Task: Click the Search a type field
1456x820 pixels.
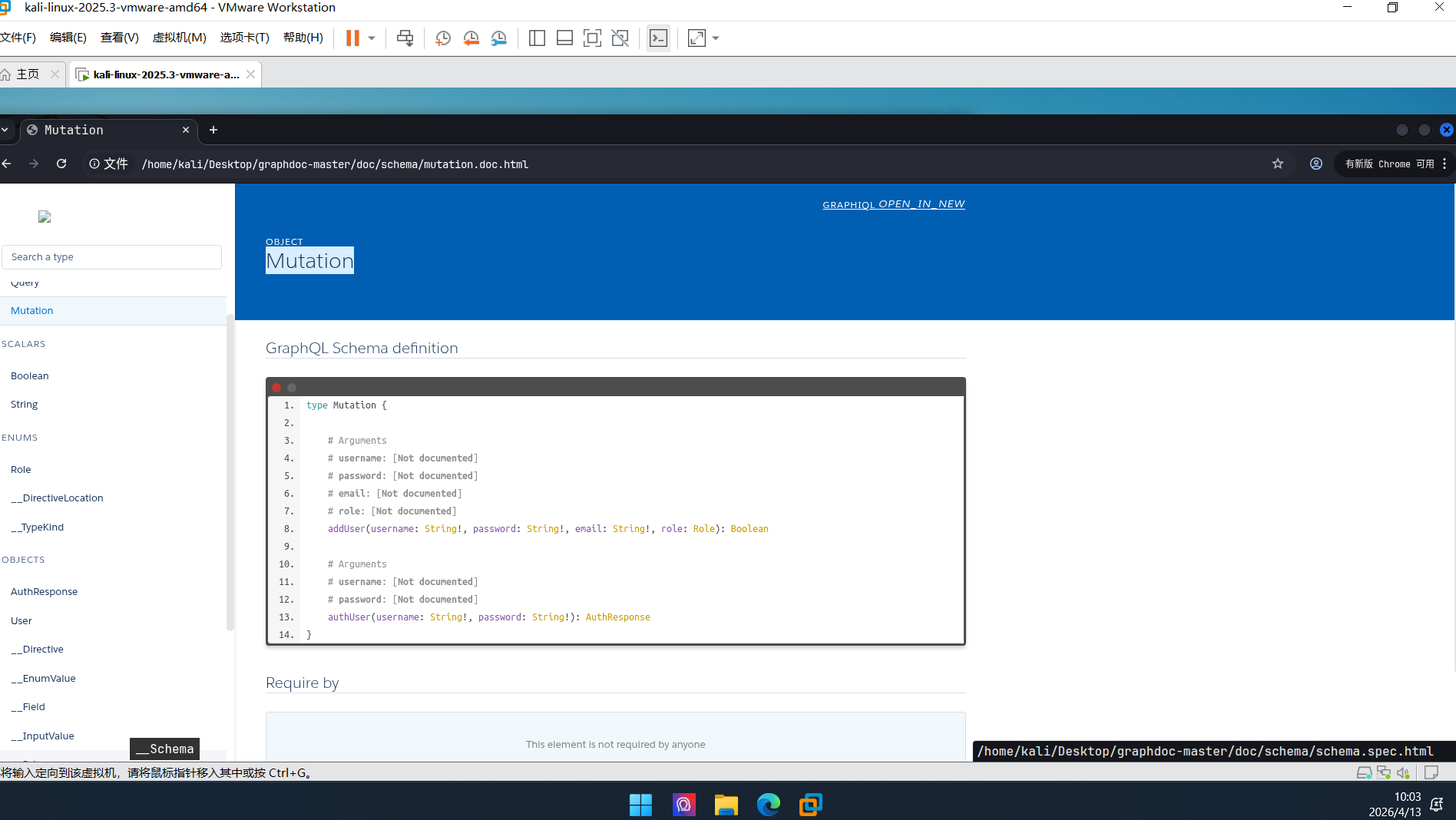Action: pos(112,257)
